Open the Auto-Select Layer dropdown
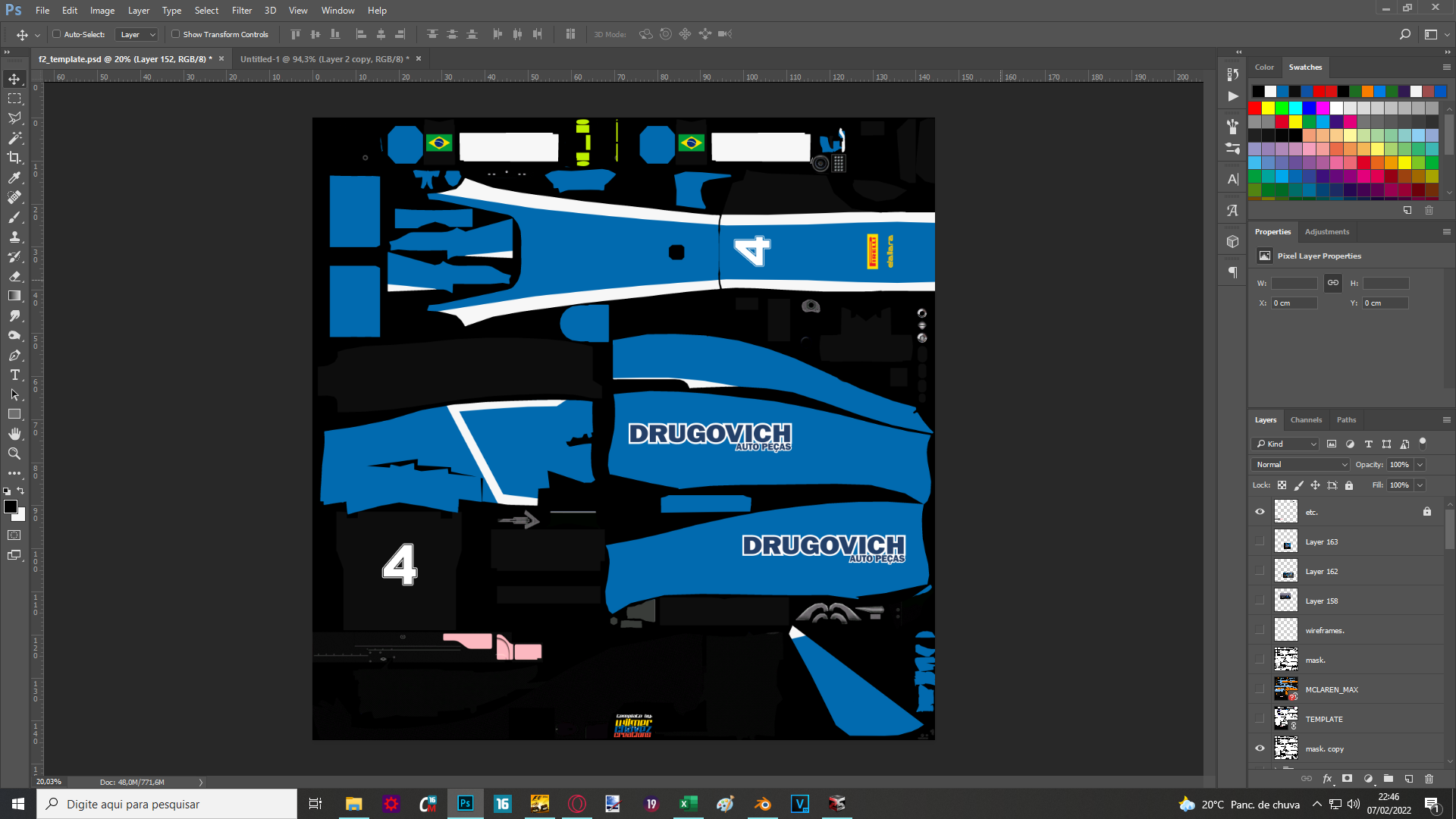 (x=136, y=34)
